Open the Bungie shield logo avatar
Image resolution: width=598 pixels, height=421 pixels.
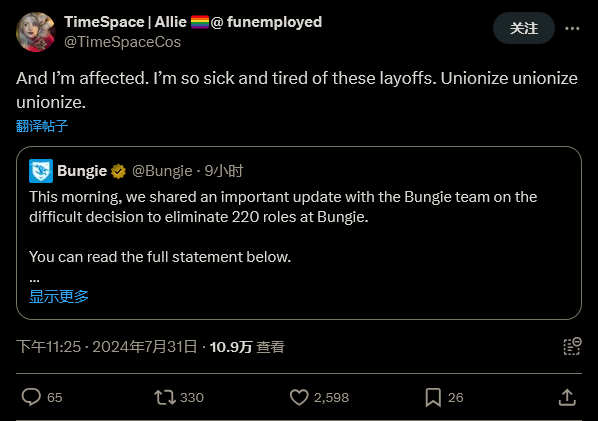click(41, 171)
